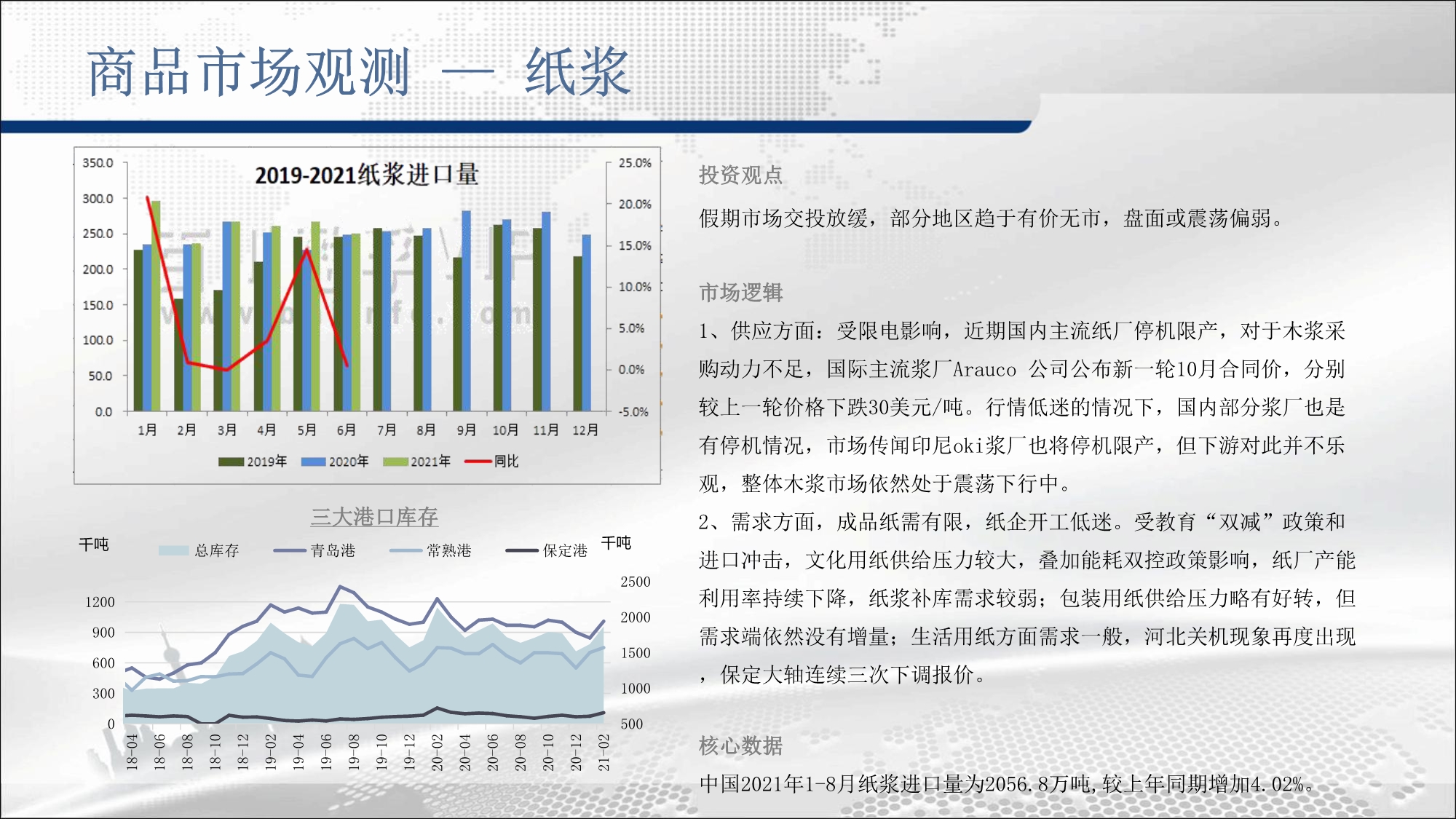
Task: Select the chart title 2019-2021纸浆进口量
Action: tap(366, 175)
